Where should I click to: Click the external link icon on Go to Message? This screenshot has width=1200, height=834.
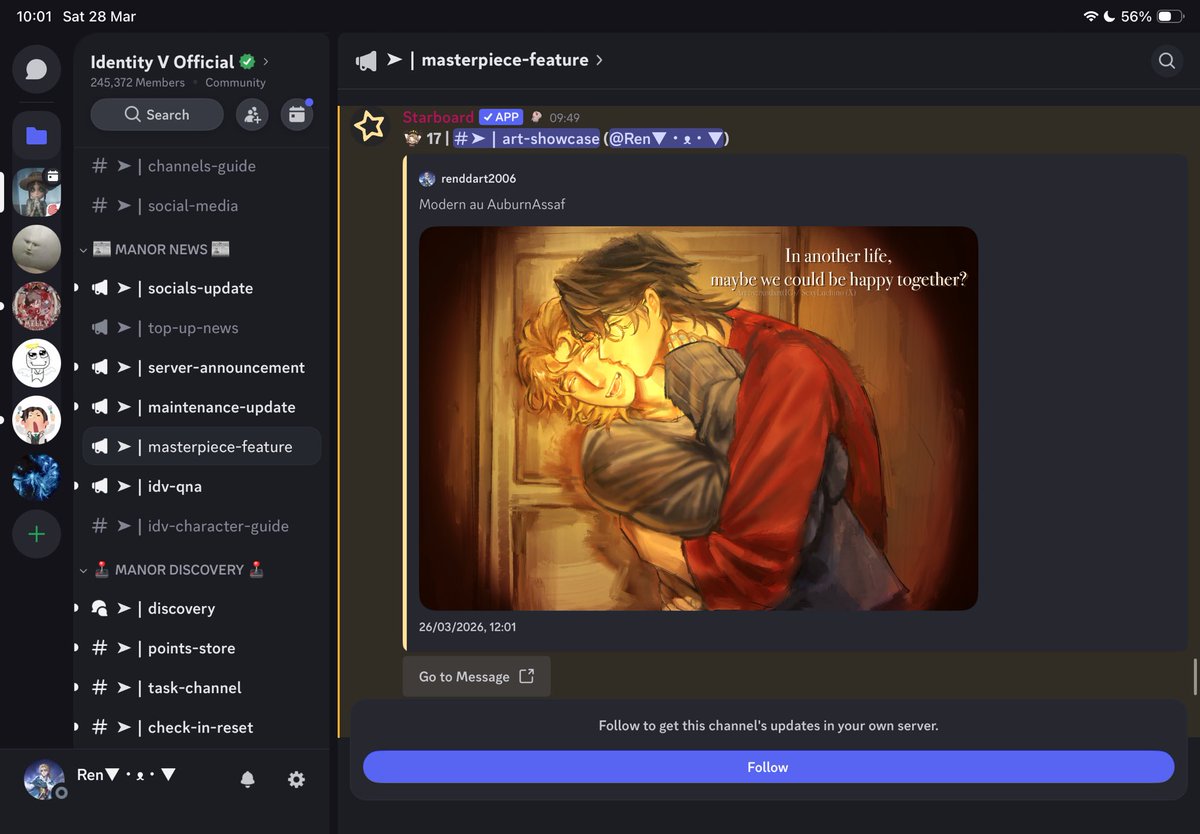[x=527, y=676]
